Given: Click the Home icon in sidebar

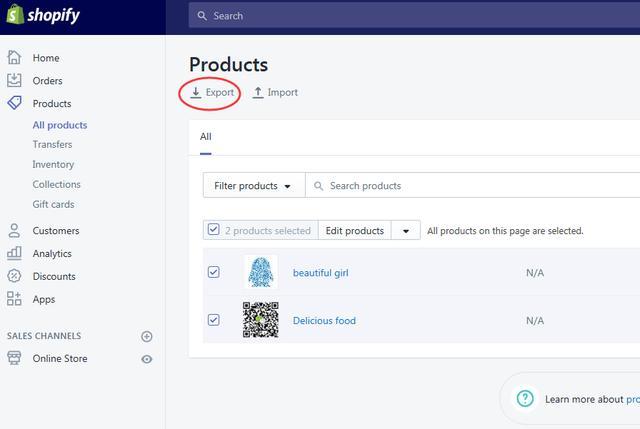Looking at the screenshot, I should (14, 58).
